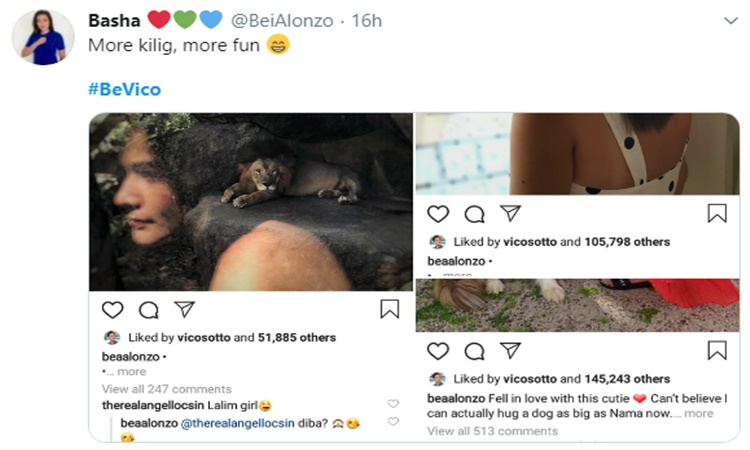The width and height of the screenshot is (750, 450).
Task: Save the polka dot dress post
Action: [x=716, y=214]
